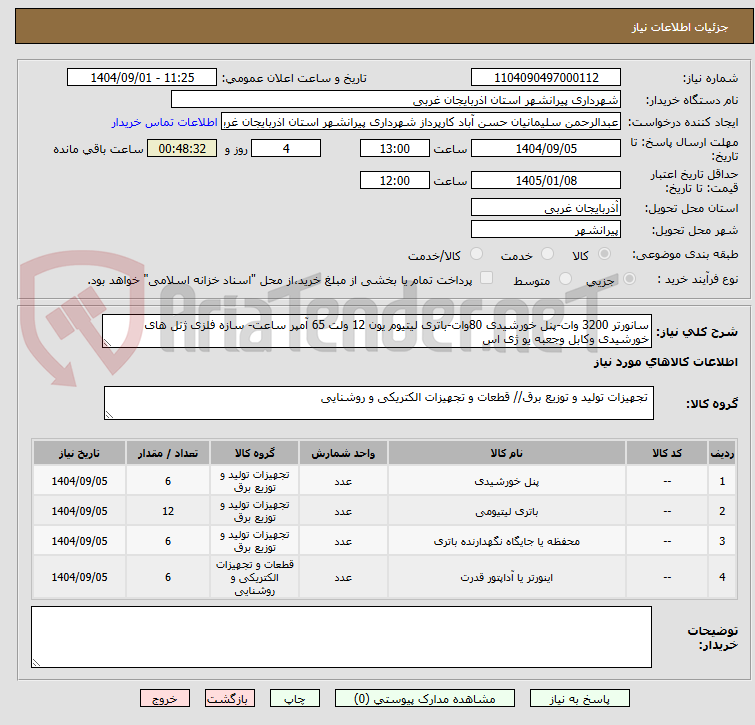Click 'کد کالا' column header
Image resolution: width=755 pixels, height=725 pixels.
pos(667,453)
